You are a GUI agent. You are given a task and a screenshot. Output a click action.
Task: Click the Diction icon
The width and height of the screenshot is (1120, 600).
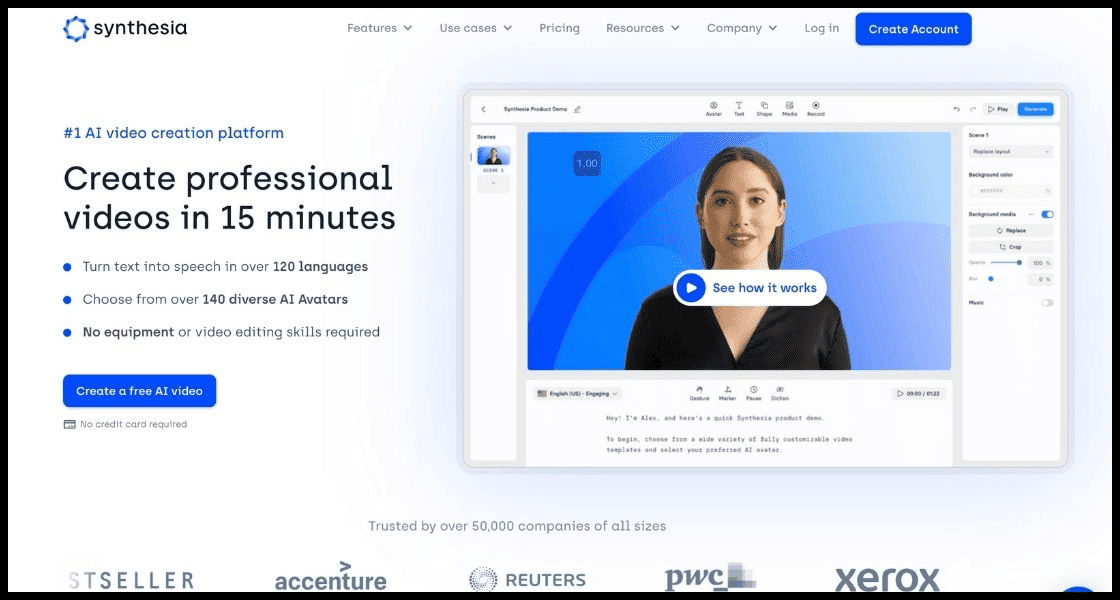point(780,390)
